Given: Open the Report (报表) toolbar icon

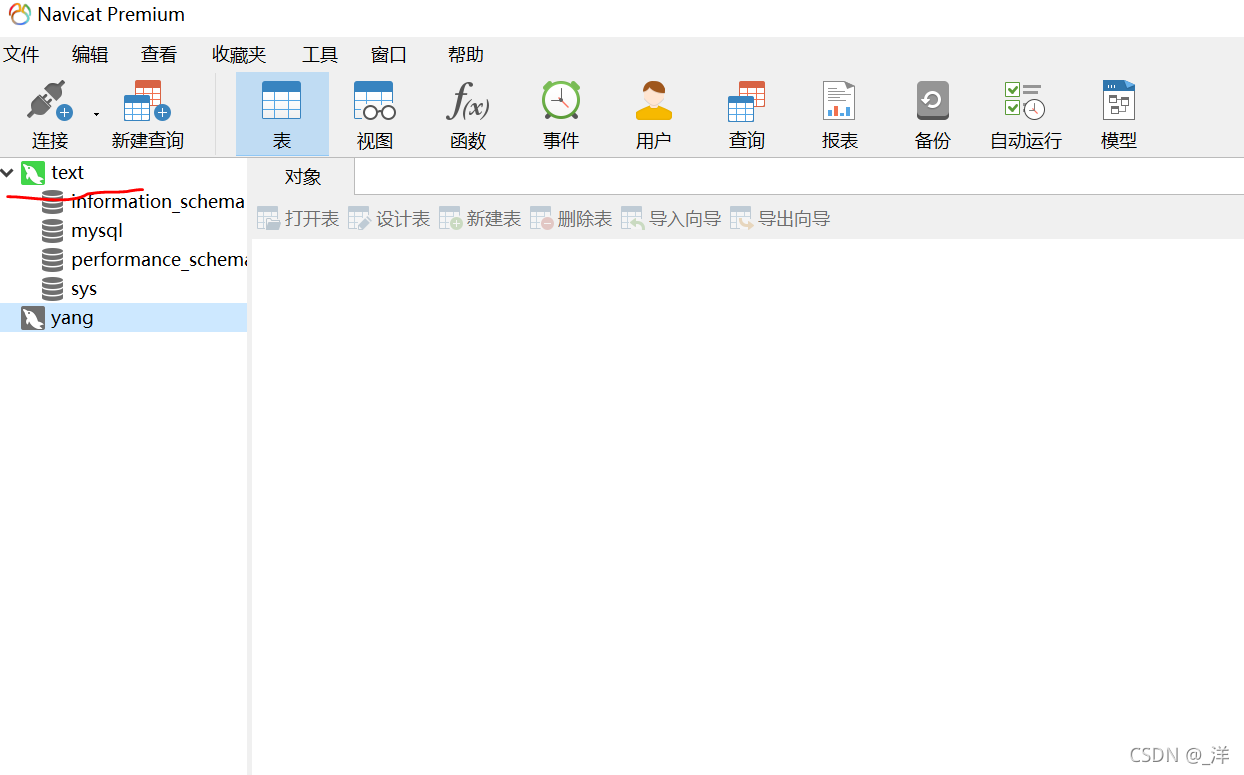Looking at the screenshot, I should coord(839,101).
